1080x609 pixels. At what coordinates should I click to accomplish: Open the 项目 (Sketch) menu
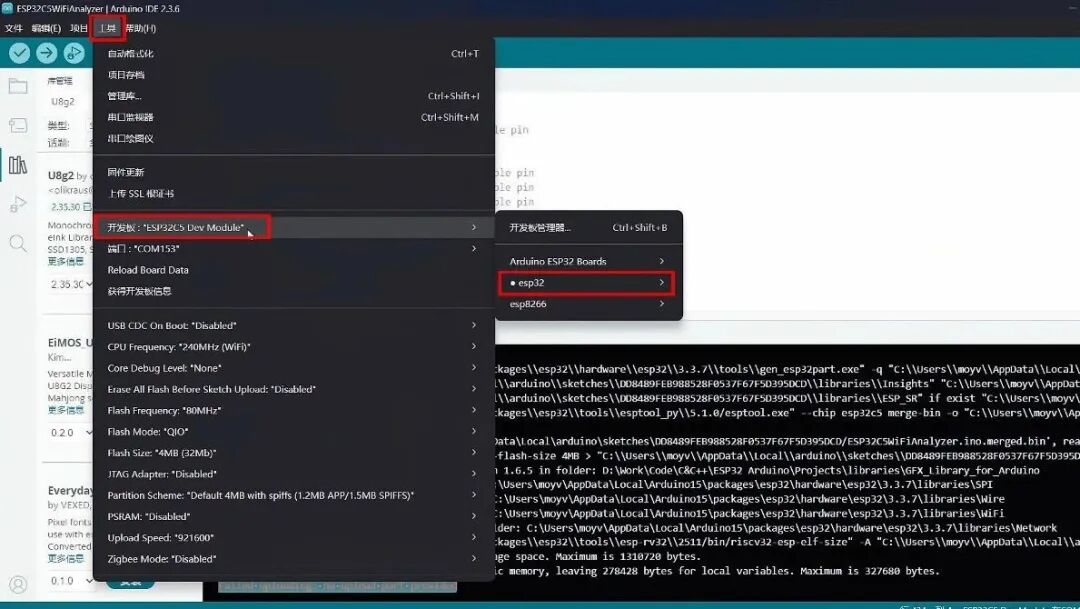pos(79,28)
